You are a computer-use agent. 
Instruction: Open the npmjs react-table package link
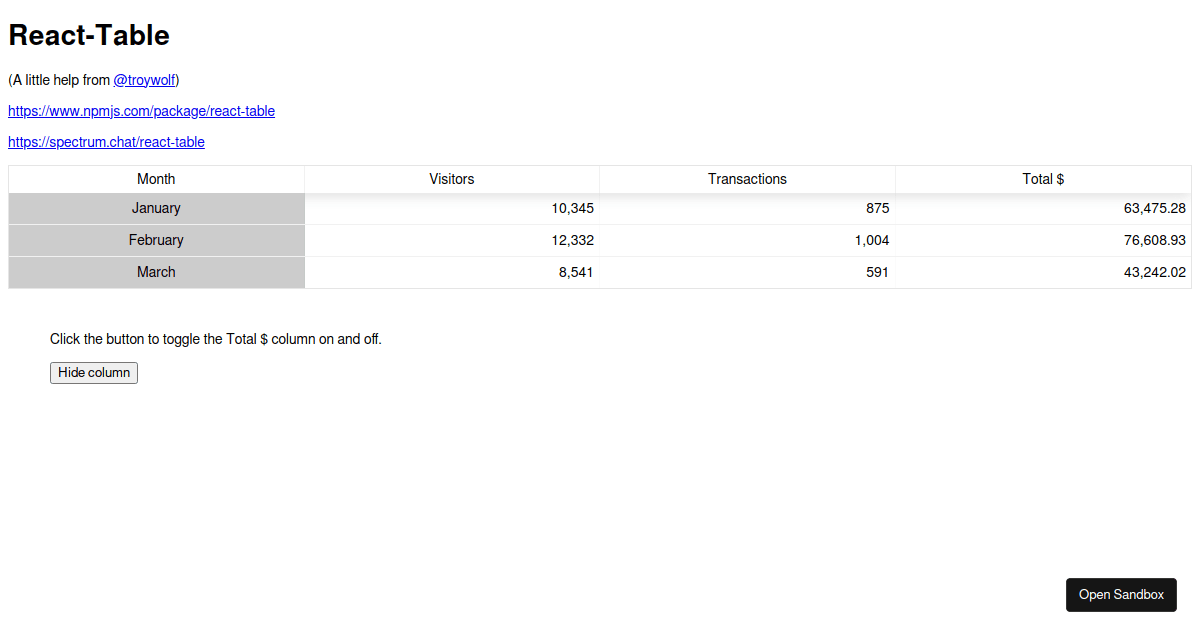coord(141,111)
